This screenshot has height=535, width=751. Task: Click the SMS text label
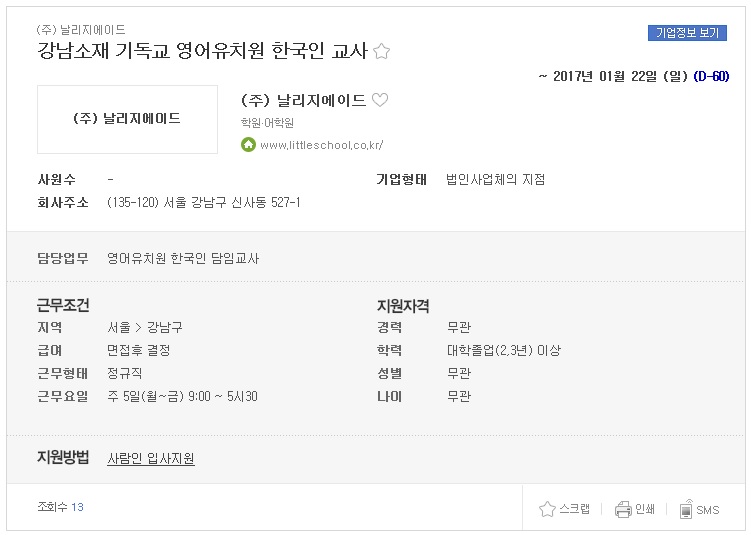708,510
